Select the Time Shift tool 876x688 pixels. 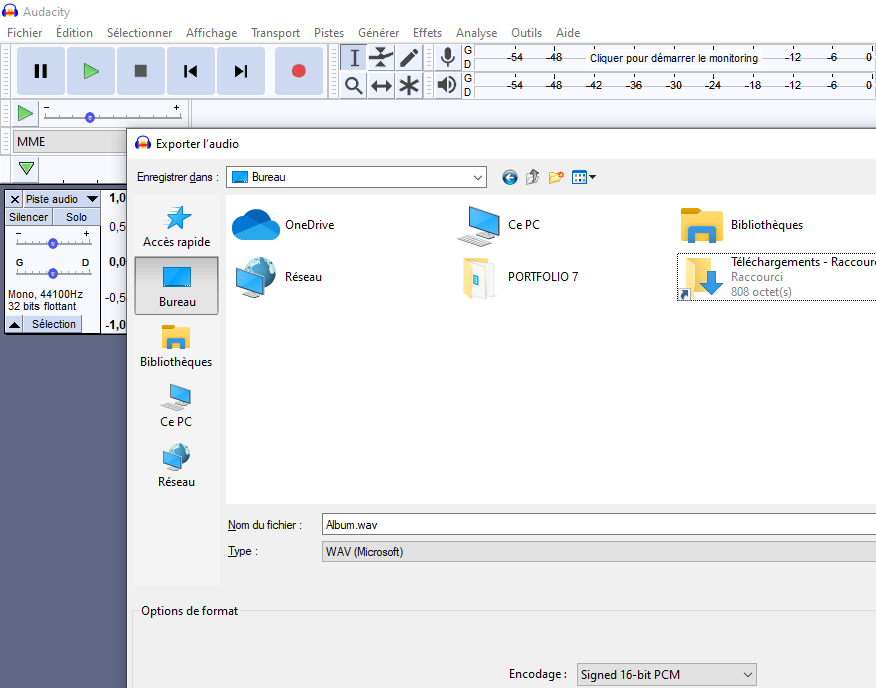click(381, 86)
